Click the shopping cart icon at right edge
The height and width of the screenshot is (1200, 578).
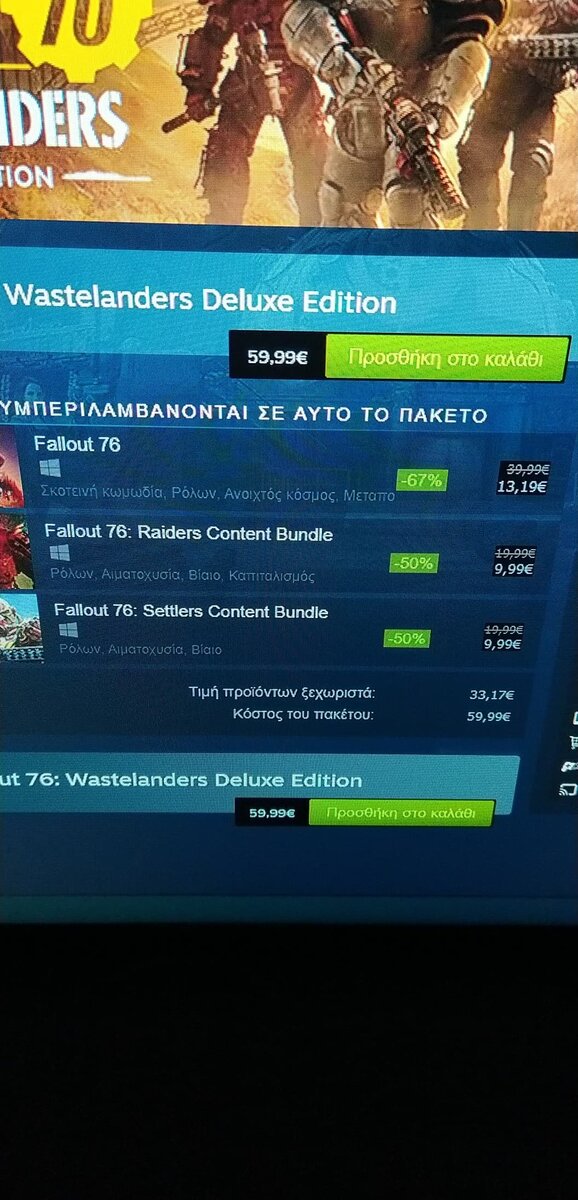(x=572, y=742)
